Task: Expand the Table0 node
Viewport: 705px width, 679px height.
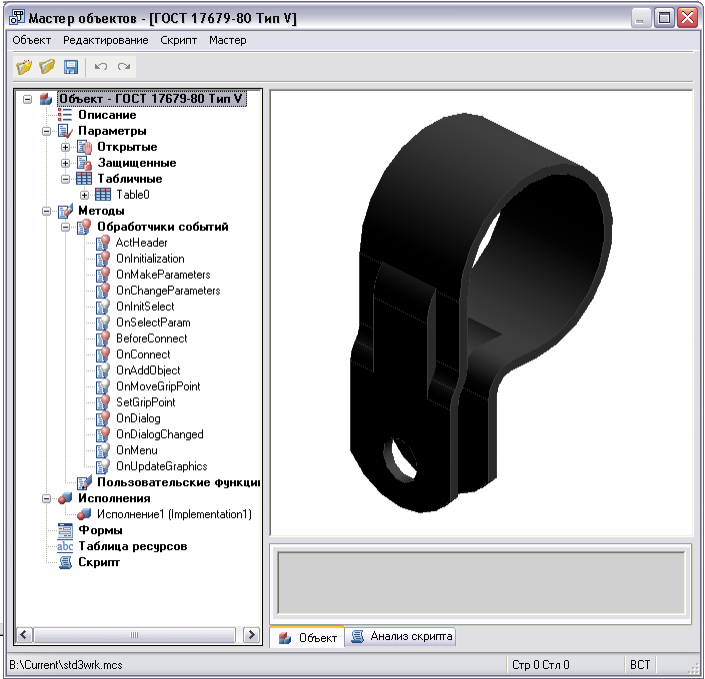Action: pos(84,195)
